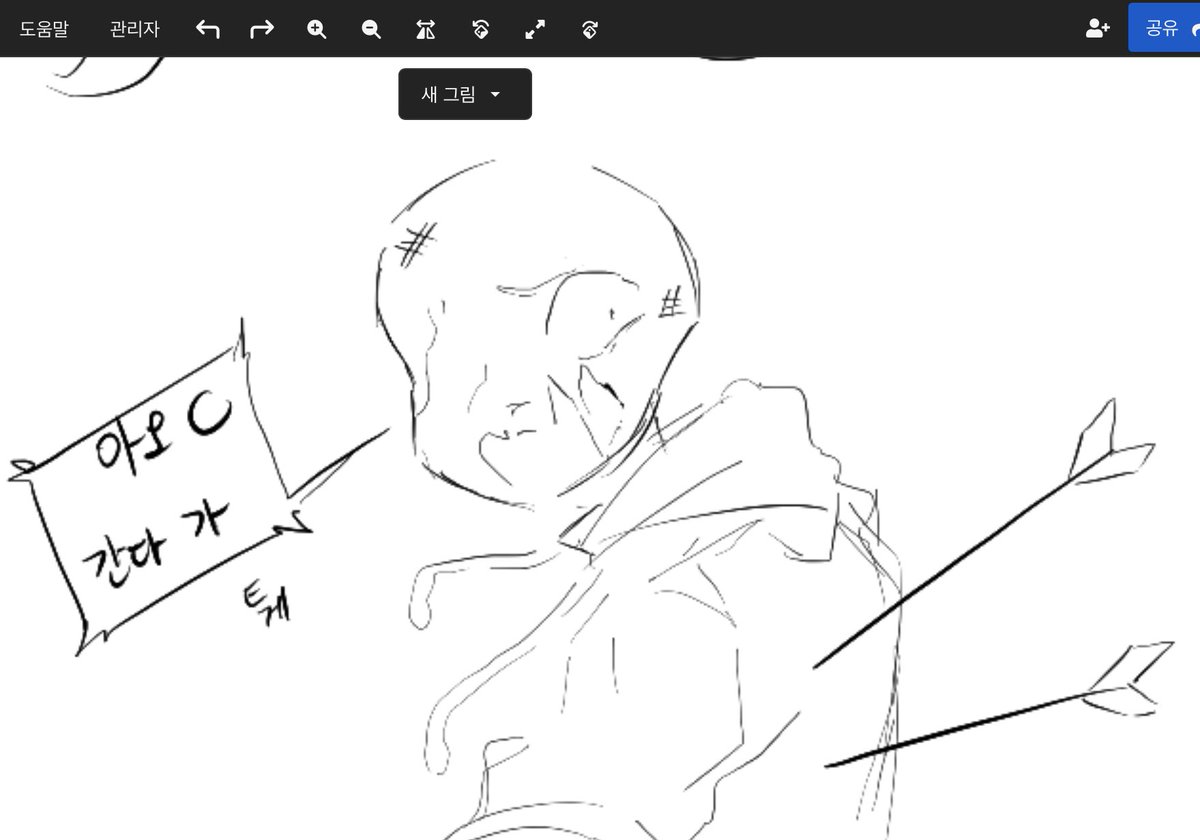1200x840 pixels.
Task: Click the add user invite icon
Action: [x=1098, y=28]
